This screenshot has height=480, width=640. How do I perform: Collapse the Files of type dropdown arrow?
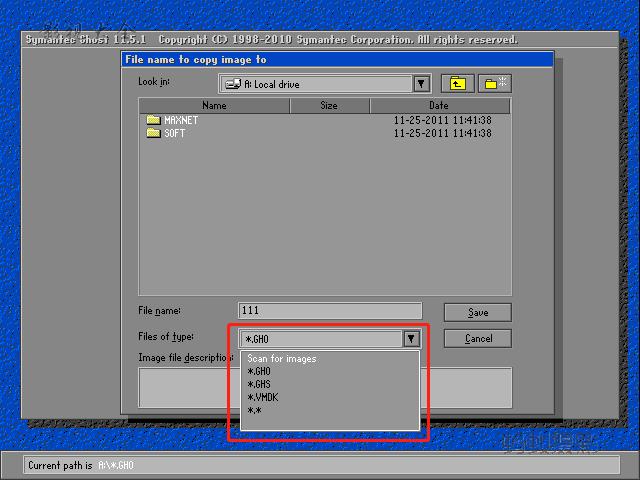411,338
